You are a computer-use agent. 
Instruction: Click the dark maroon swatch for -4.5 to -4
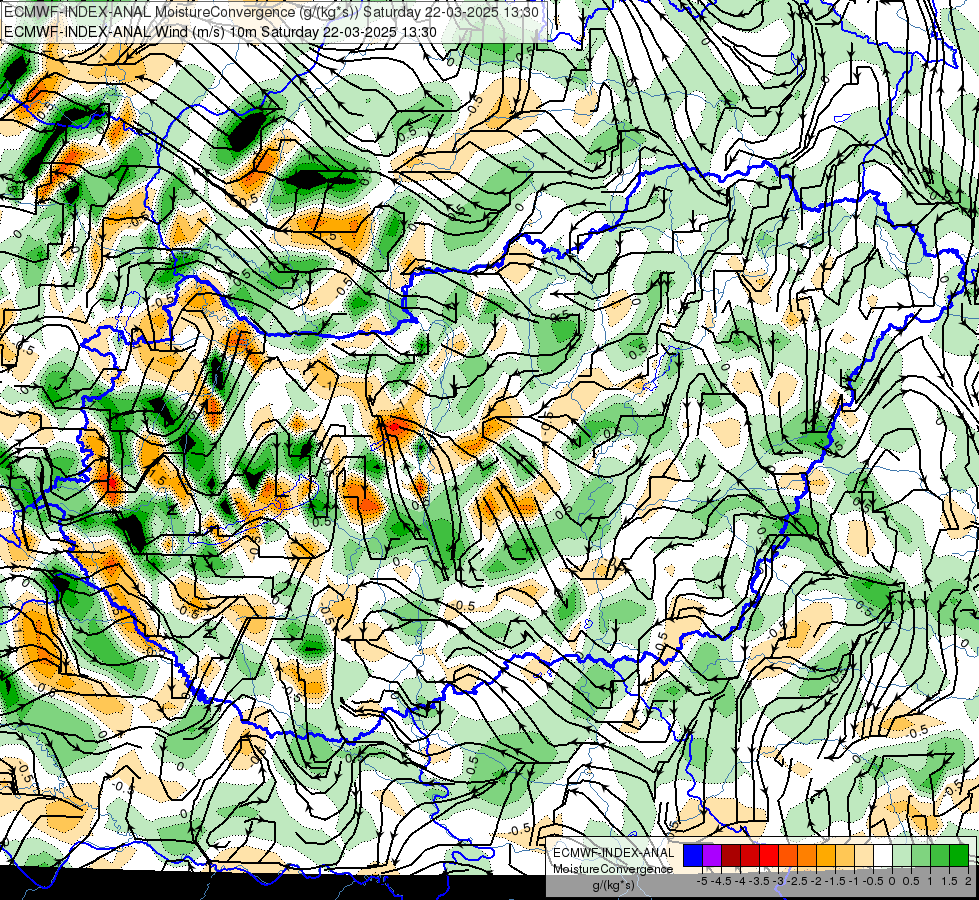click(x=731, y=856)
